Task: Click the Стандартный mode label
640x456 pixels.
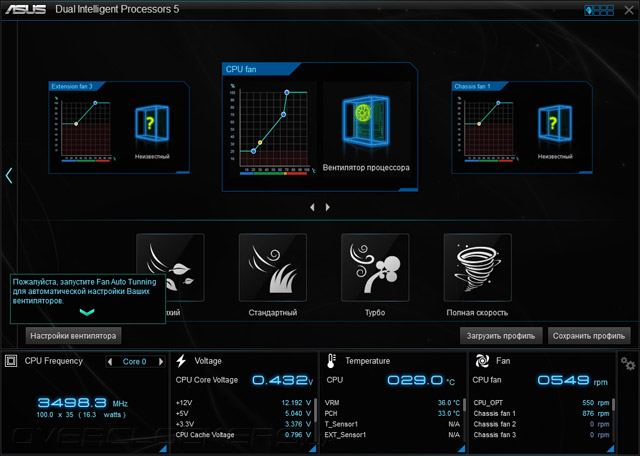Action: click(273, 313)
